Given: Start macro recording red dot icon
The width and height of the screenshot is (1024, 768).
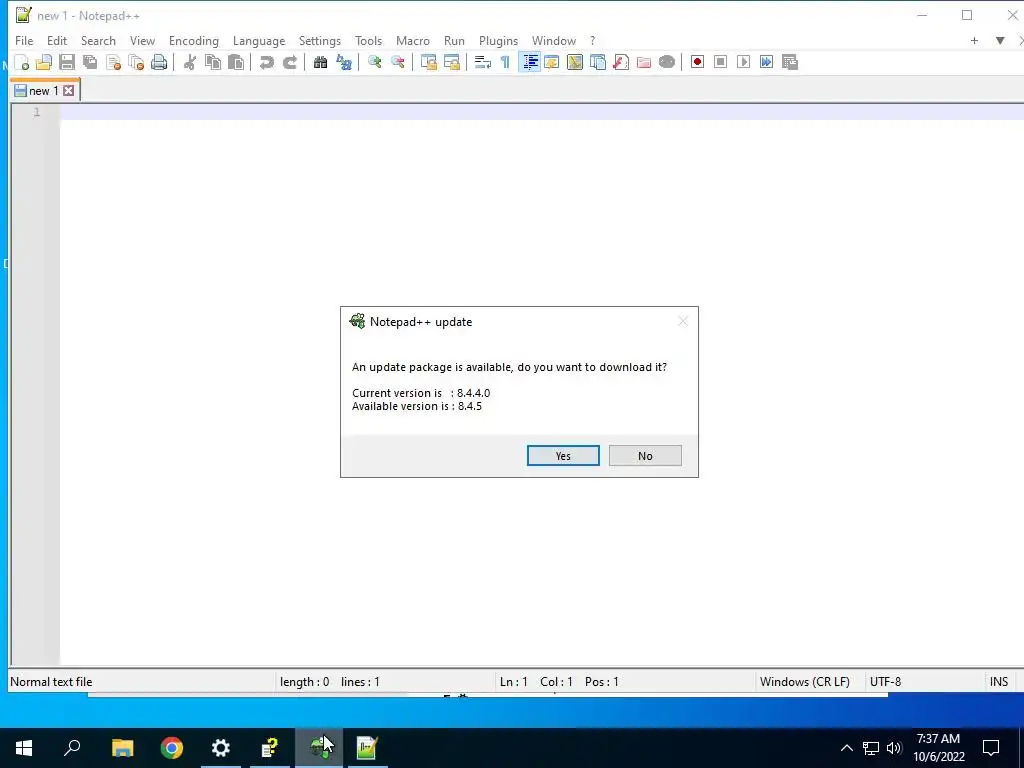Looking at the screenshot, I should pyautogui.click(x=697, y=63).
